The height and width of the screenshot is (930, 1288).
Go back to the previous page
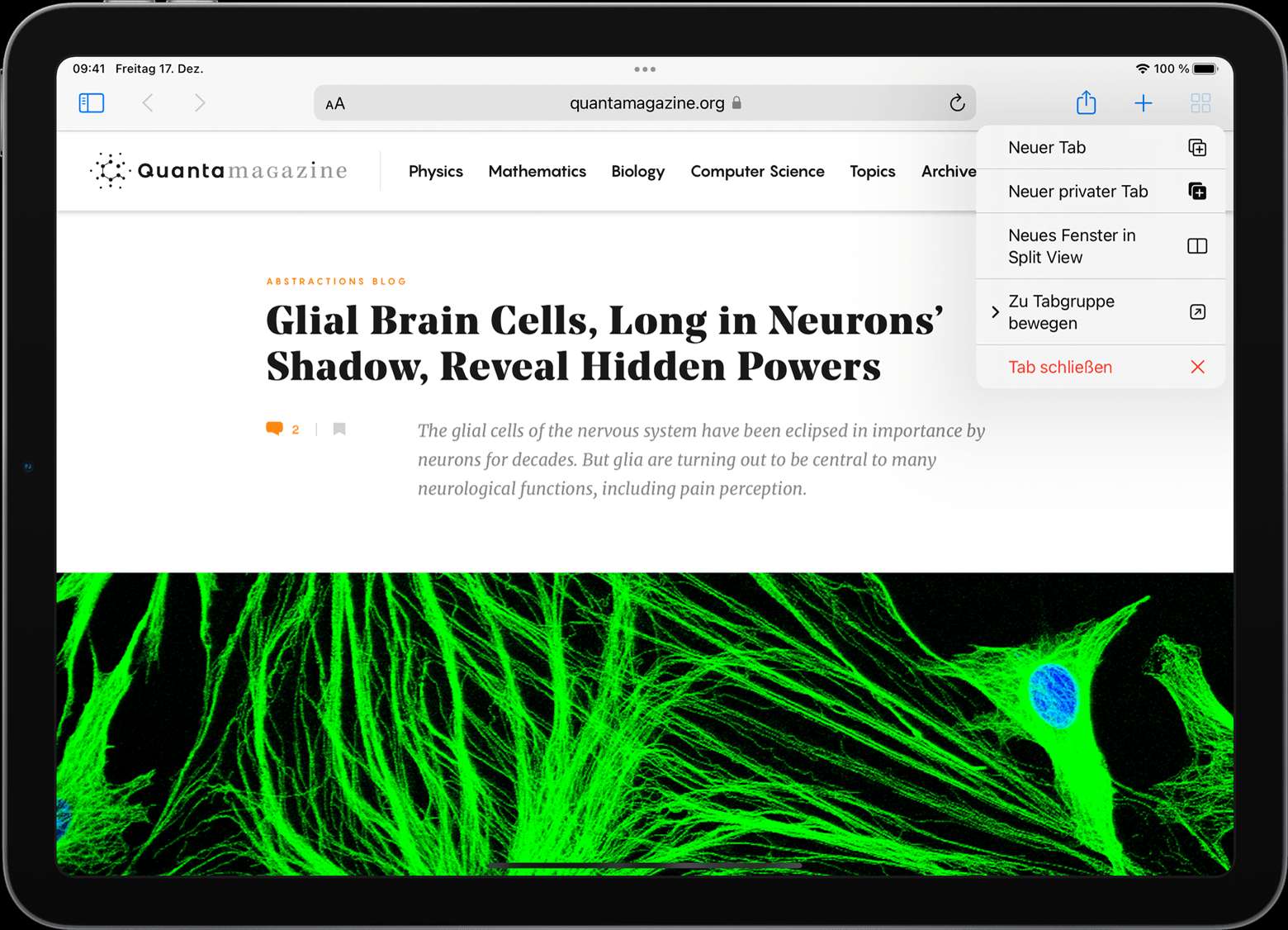pyautogui.click(x=148, y=103)
